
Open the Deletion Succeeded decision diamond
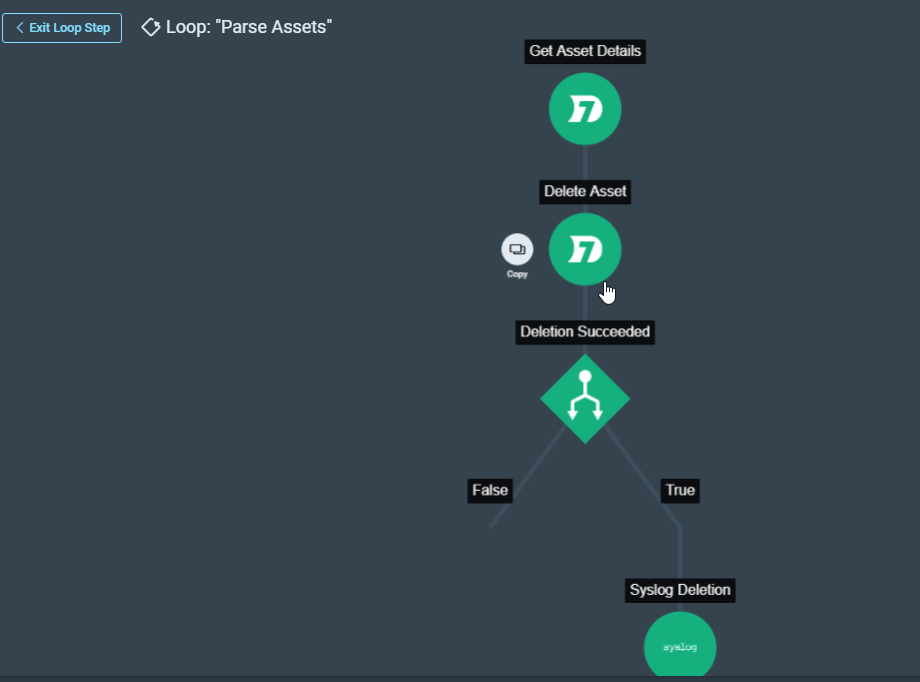click(x=585, y=398)
